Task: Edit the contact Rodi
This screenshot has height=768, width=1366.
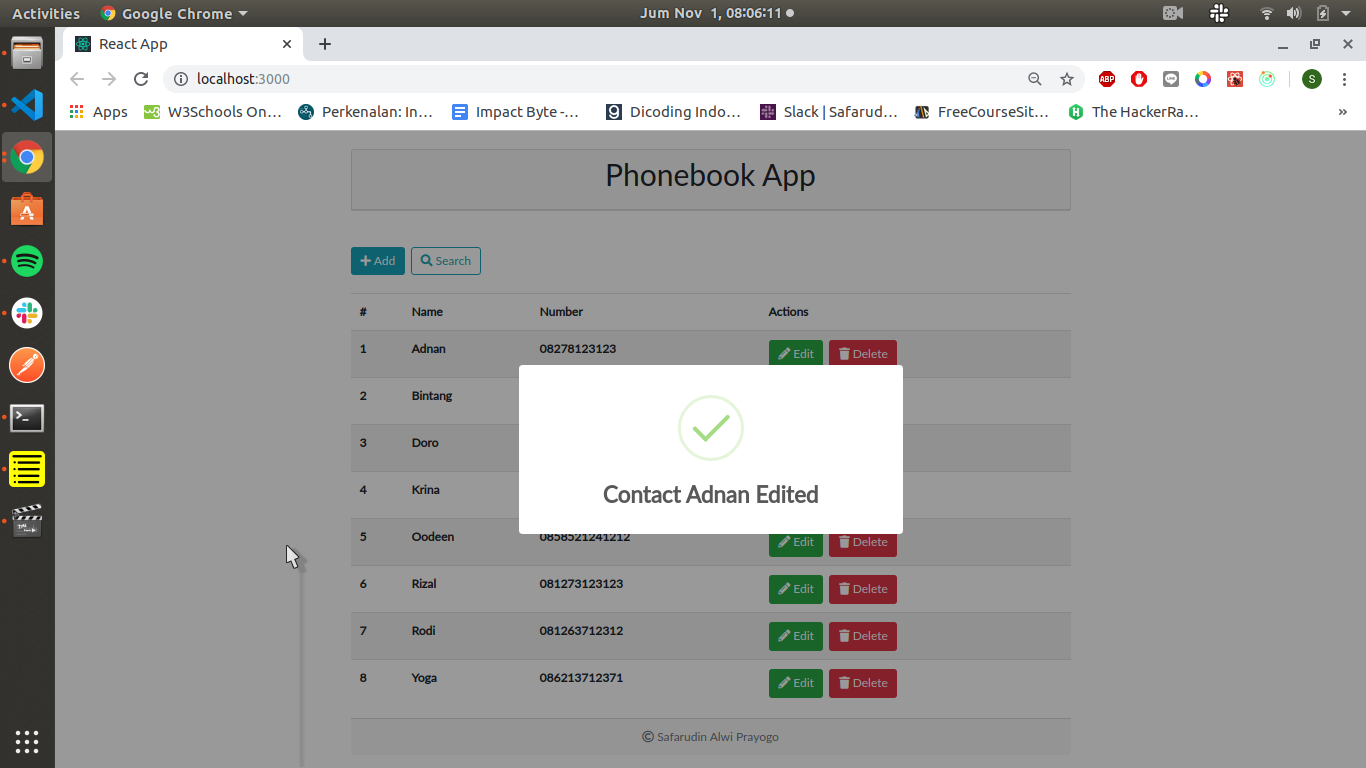Action: [795, 636]
